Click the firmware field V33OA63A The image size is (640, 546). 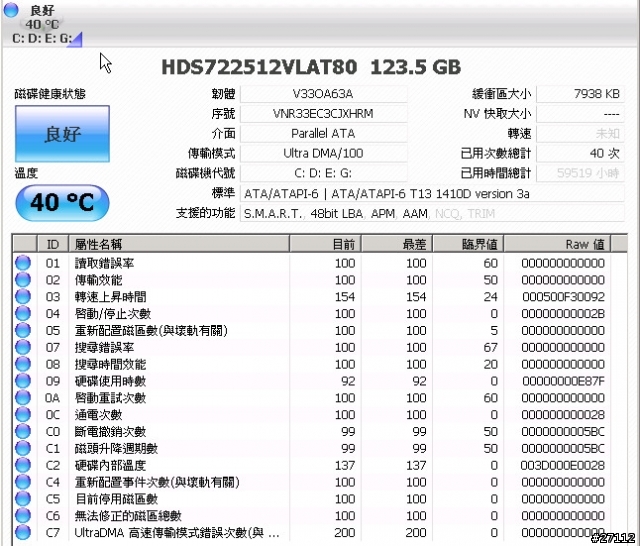(323, 94)
